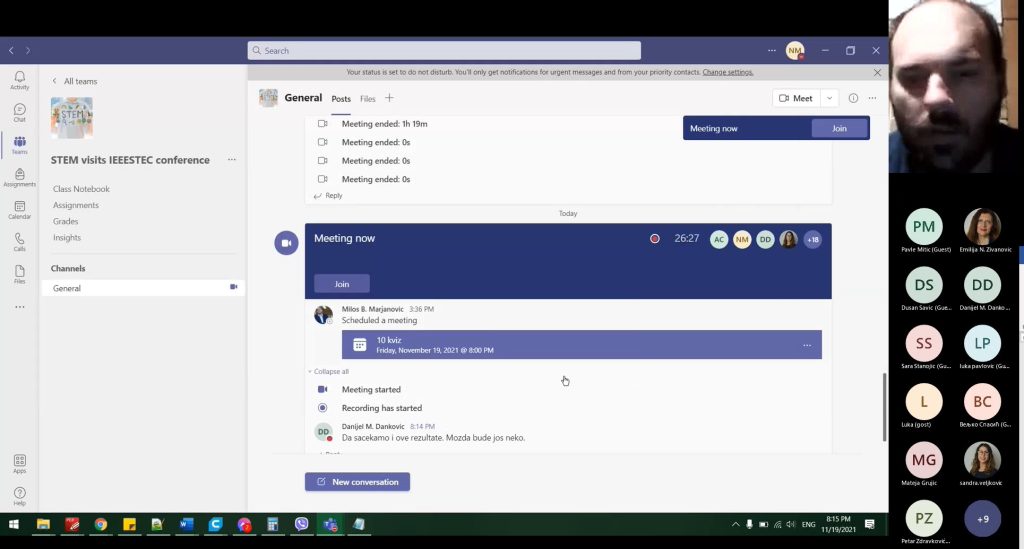This screenshot has width=1024, height=549.
Task: Open the Change settings link
Action: click(x=728, y=72)
